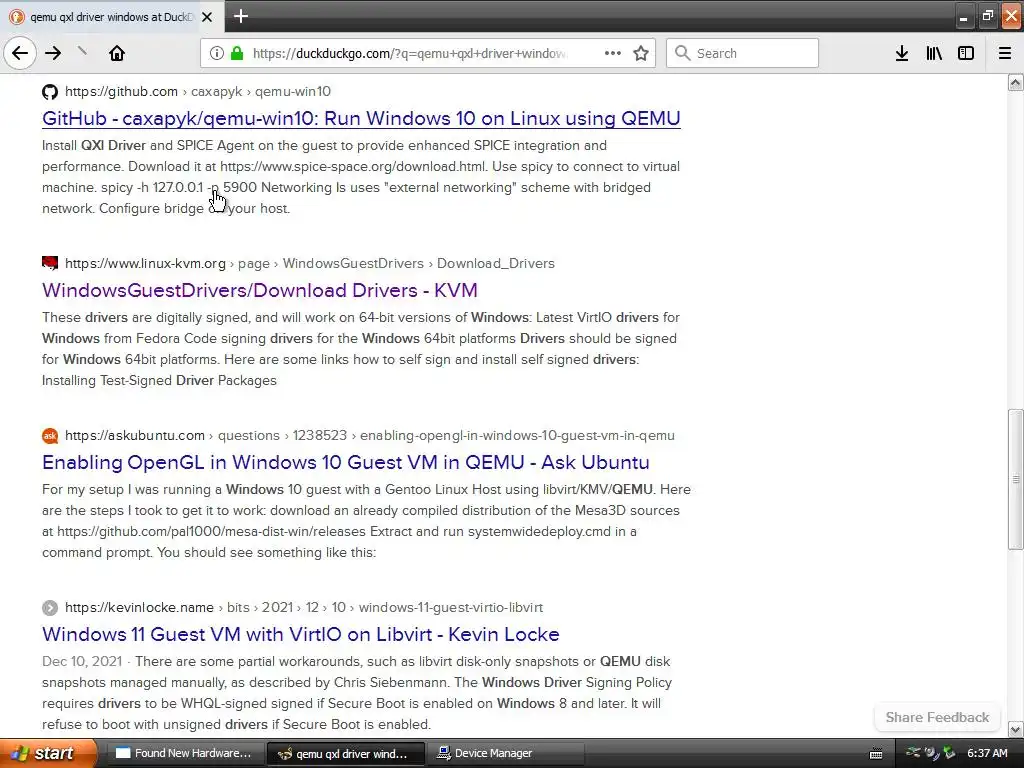
Task: Close the qemu qxl driver tab
Action: click(x=207, y=17)
